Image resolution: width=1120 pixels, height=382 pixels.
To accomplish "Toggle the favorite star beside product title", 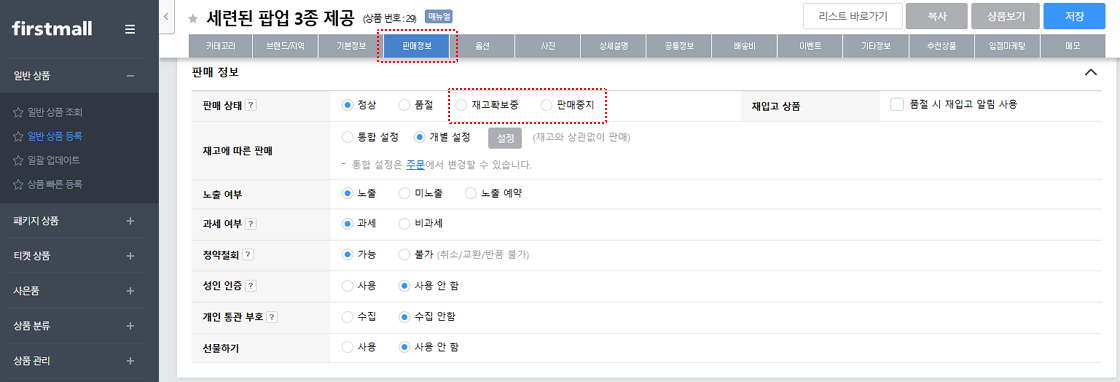I will [193, 18].
